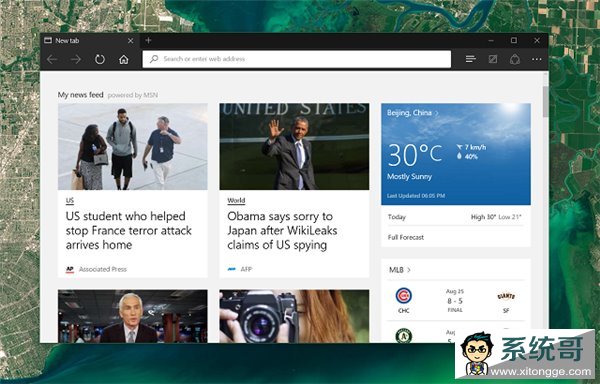Viewport: 600px width, 384px height.
Task: Click the AFP logo icon
Action: [232, 269]
